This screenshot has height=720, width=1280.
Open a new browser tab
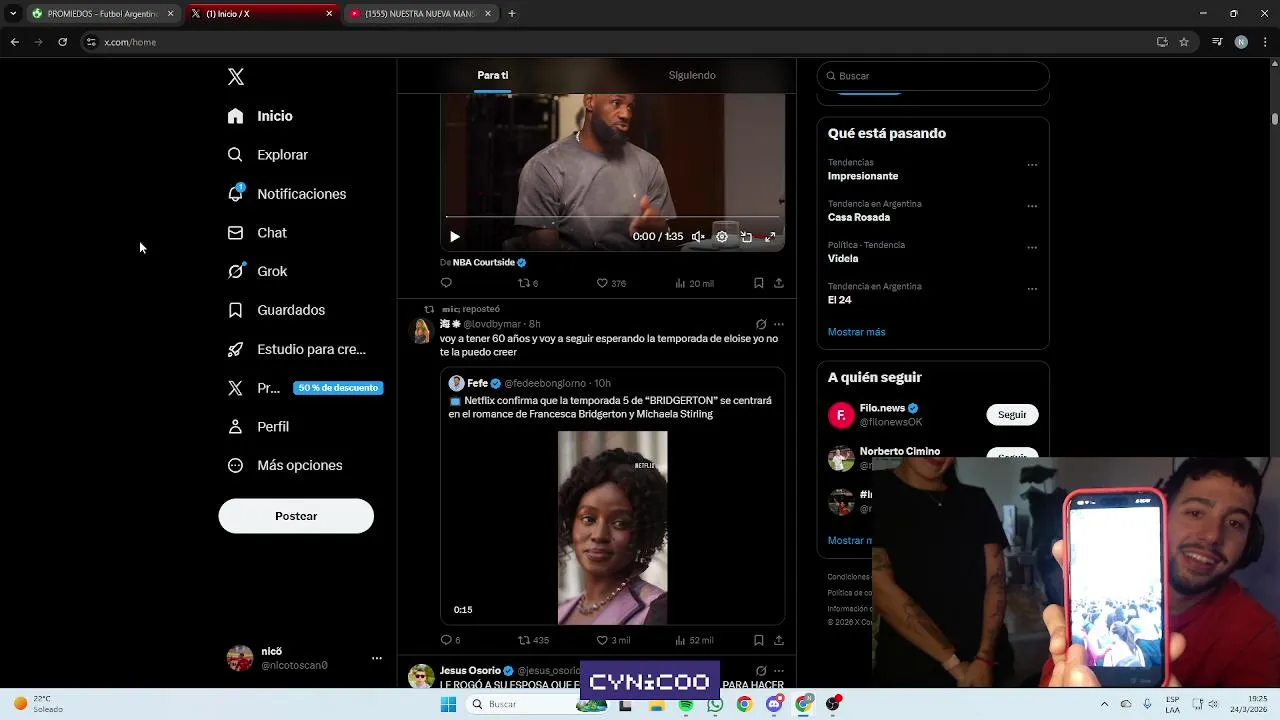click(512, 14)
